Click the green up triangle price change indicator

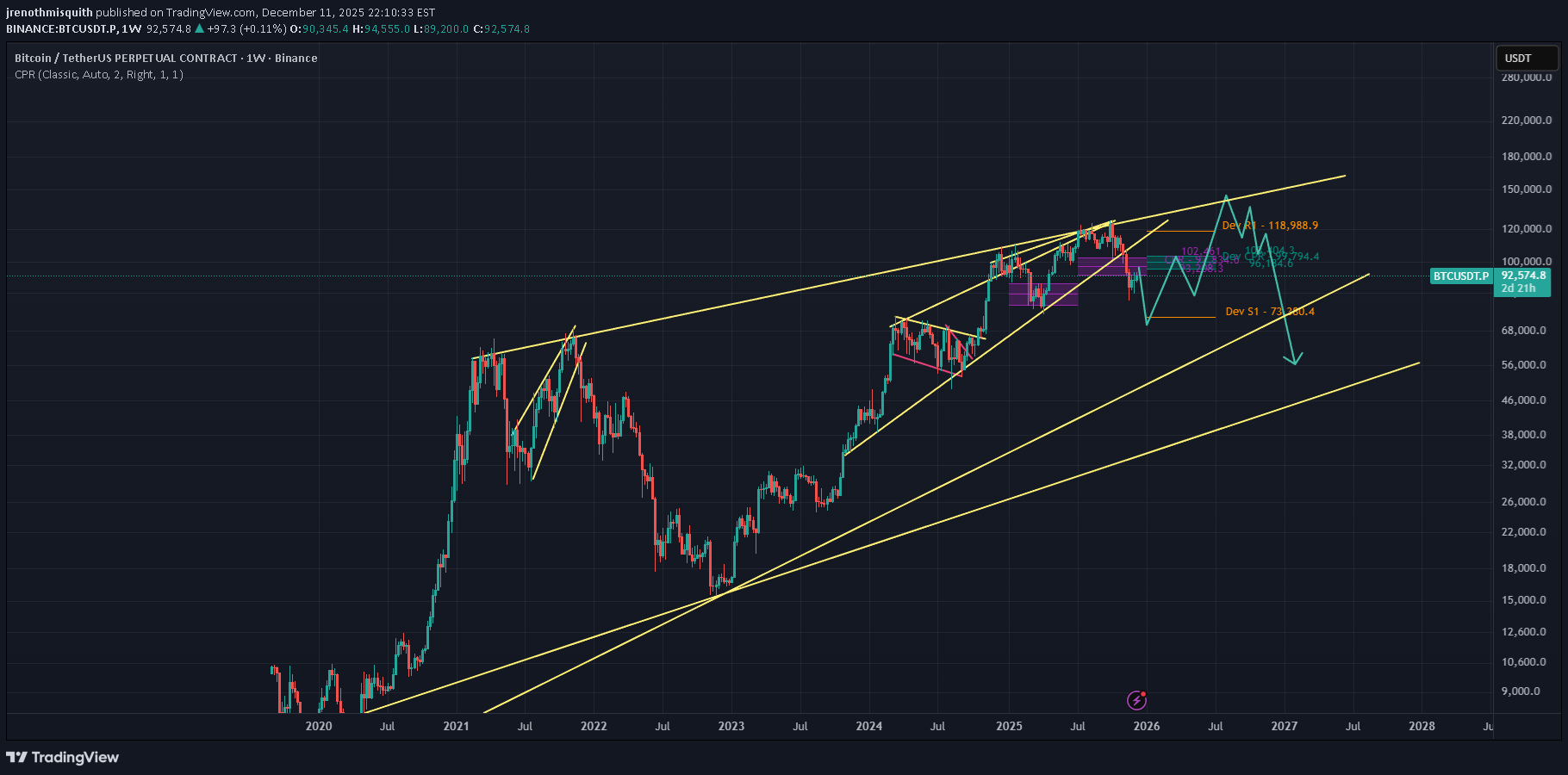(x=200, y=28)
